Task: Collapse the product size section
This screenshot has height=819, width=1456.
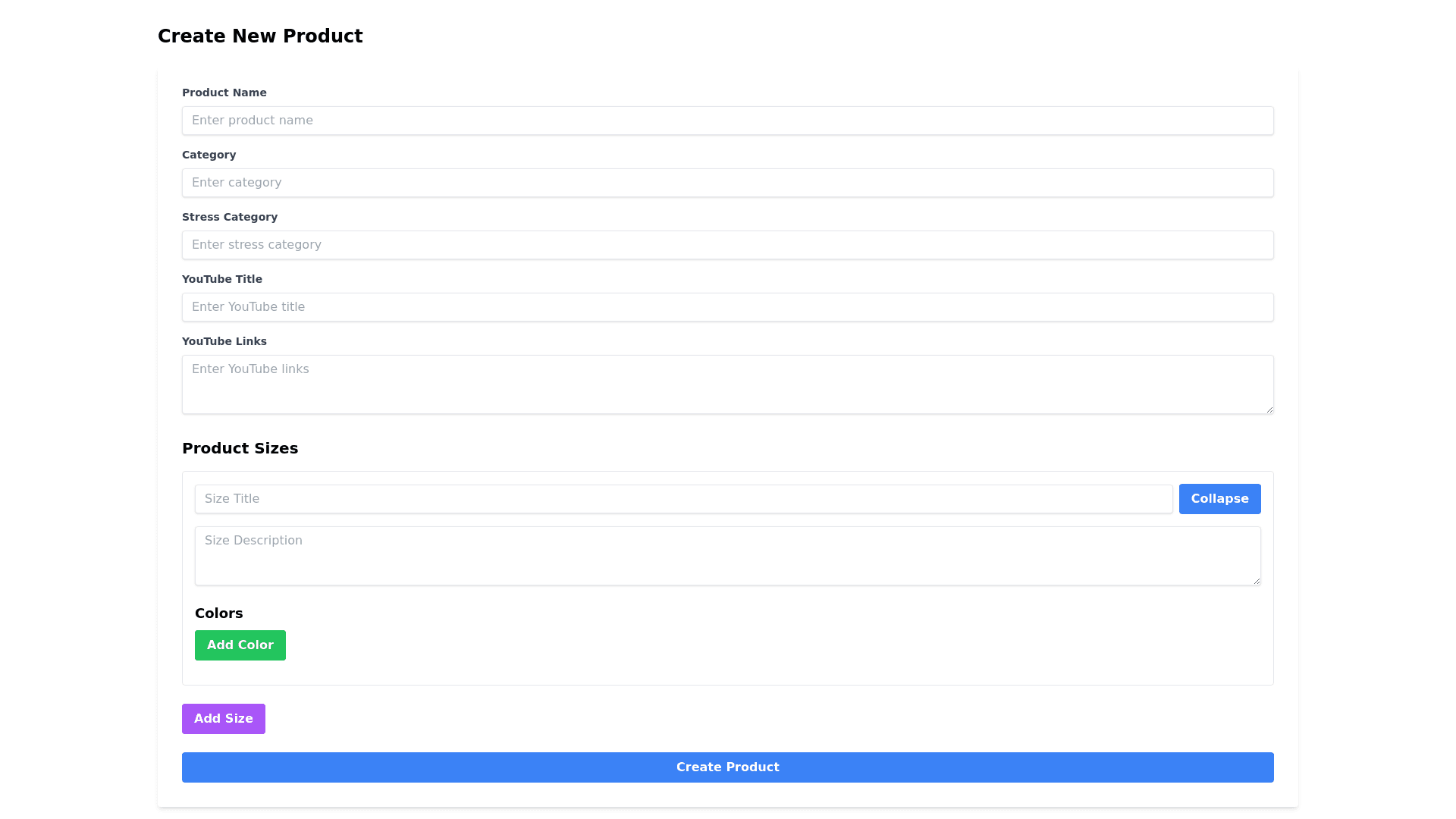Action: [x=1219, y=499]
